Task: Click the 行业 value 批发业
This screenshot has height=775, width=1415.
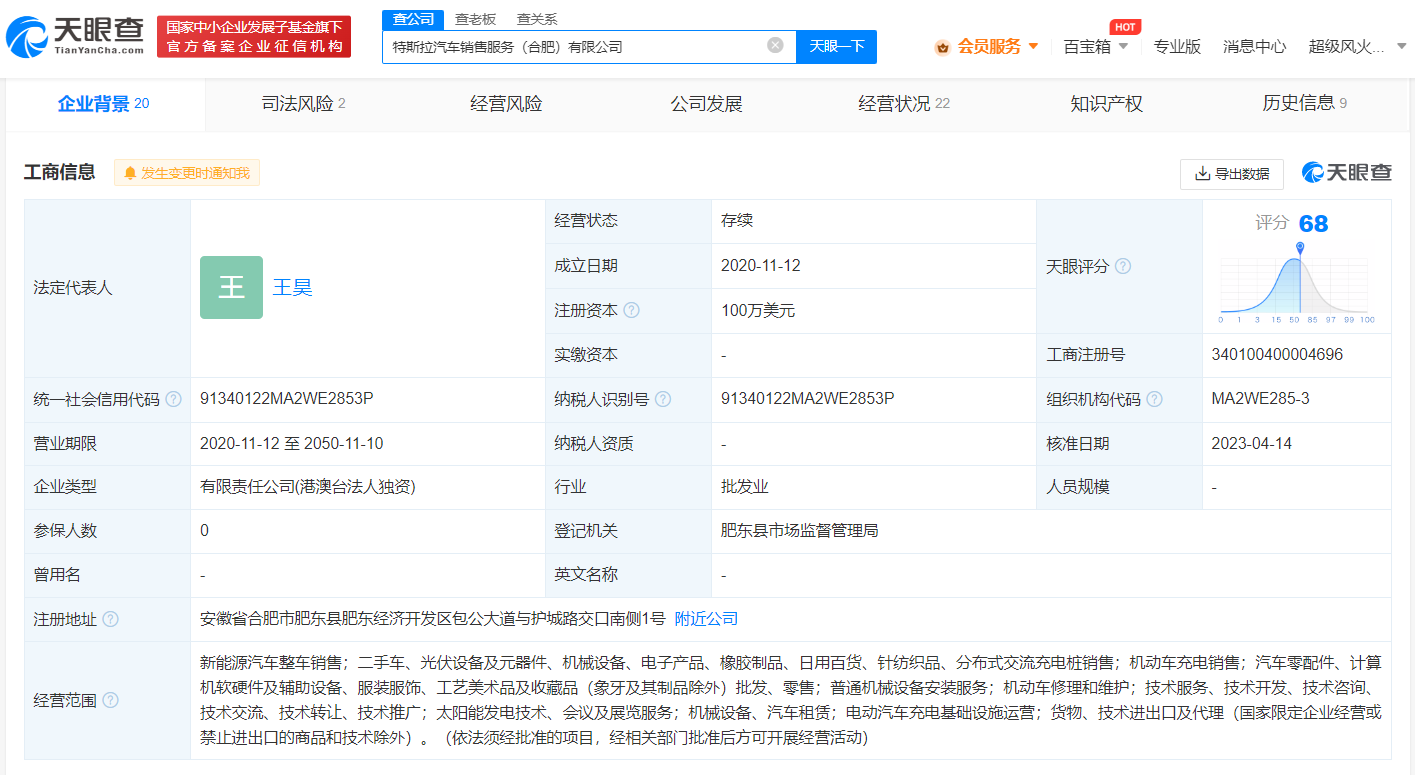Action: pyautogui.click(x=744, y=487)
